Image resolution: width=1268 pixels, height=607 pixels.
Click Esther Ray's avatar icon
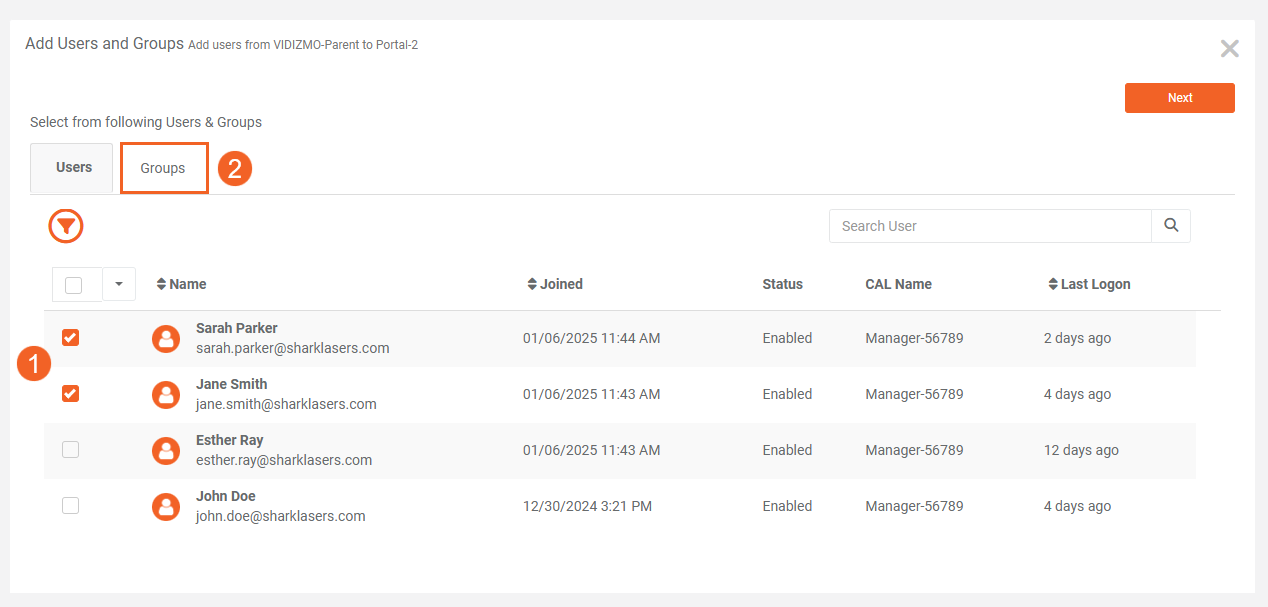[x=166, y=451]
